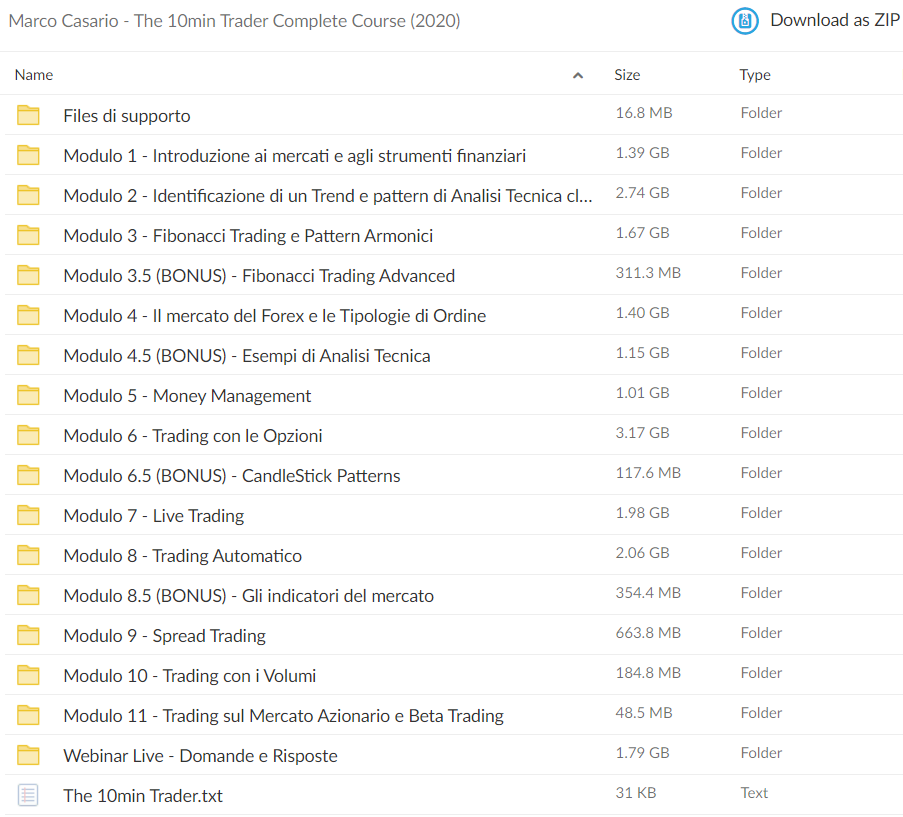
Task: Open Modulo 3 - Fibonacci Trading e Pattern Armonici
Action: click(248, 236)
